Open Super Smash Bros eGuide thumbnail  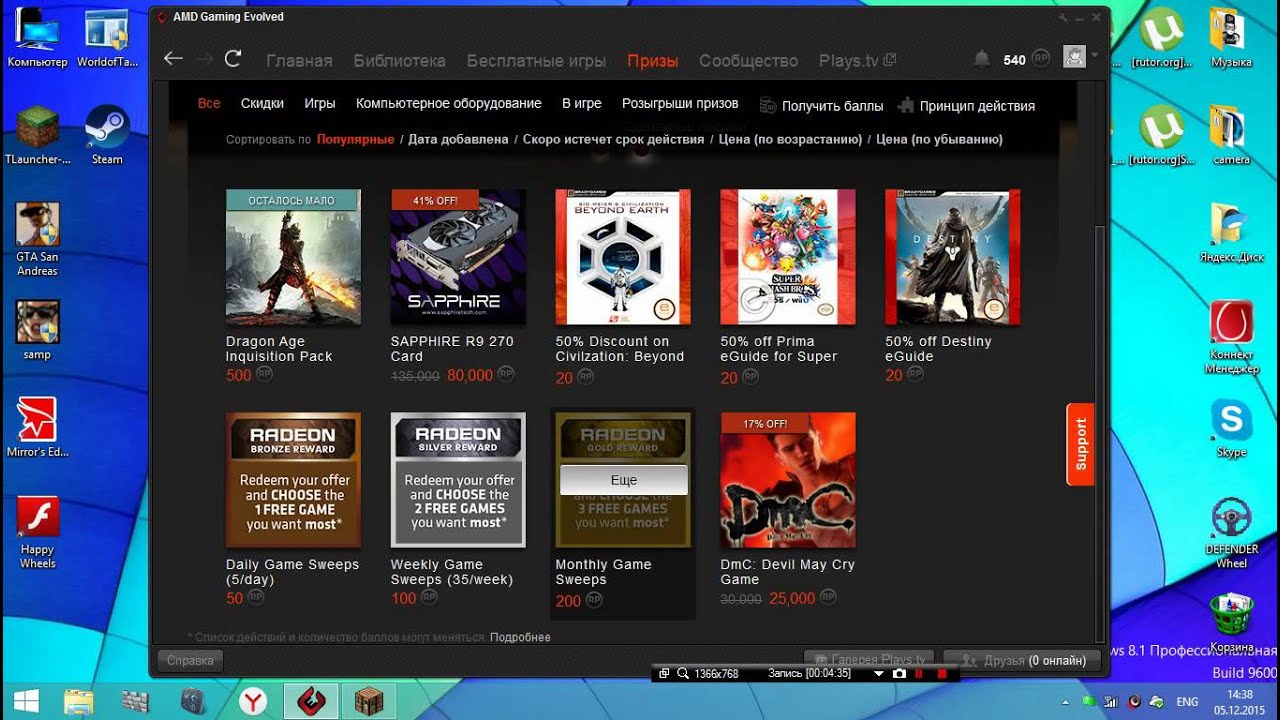coord(788,257)
